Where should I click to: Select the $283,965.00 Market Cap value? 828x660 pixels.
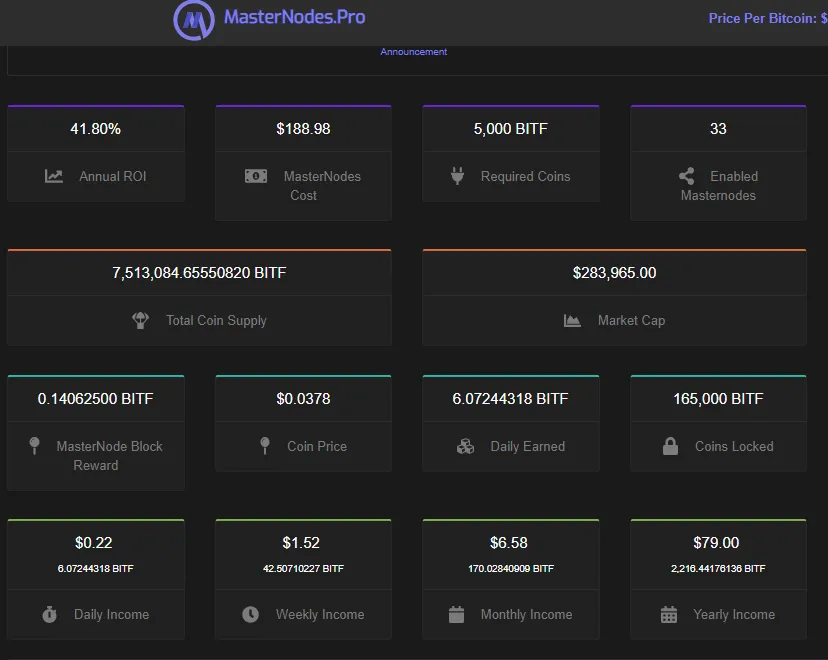pyautogui.click(x=614, y=272)
